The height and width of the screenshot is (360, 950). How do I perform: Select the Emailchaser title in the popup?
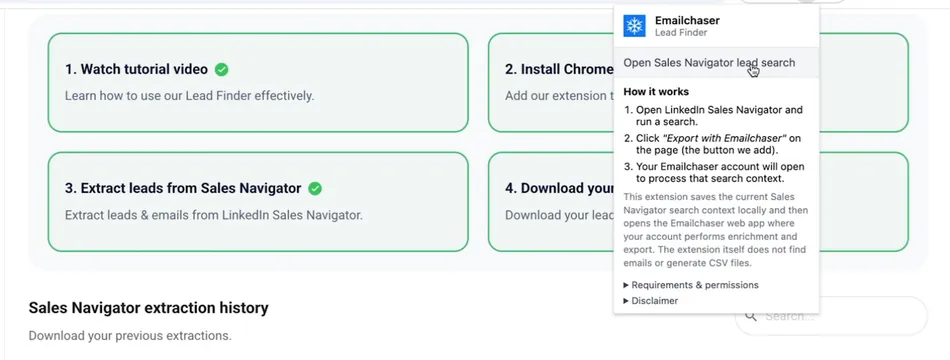pyautogui.click(x=687, y=20)
